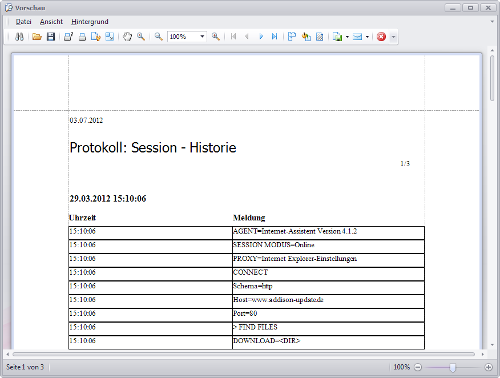Click the date '03.07.2012'

pos(86,120)
